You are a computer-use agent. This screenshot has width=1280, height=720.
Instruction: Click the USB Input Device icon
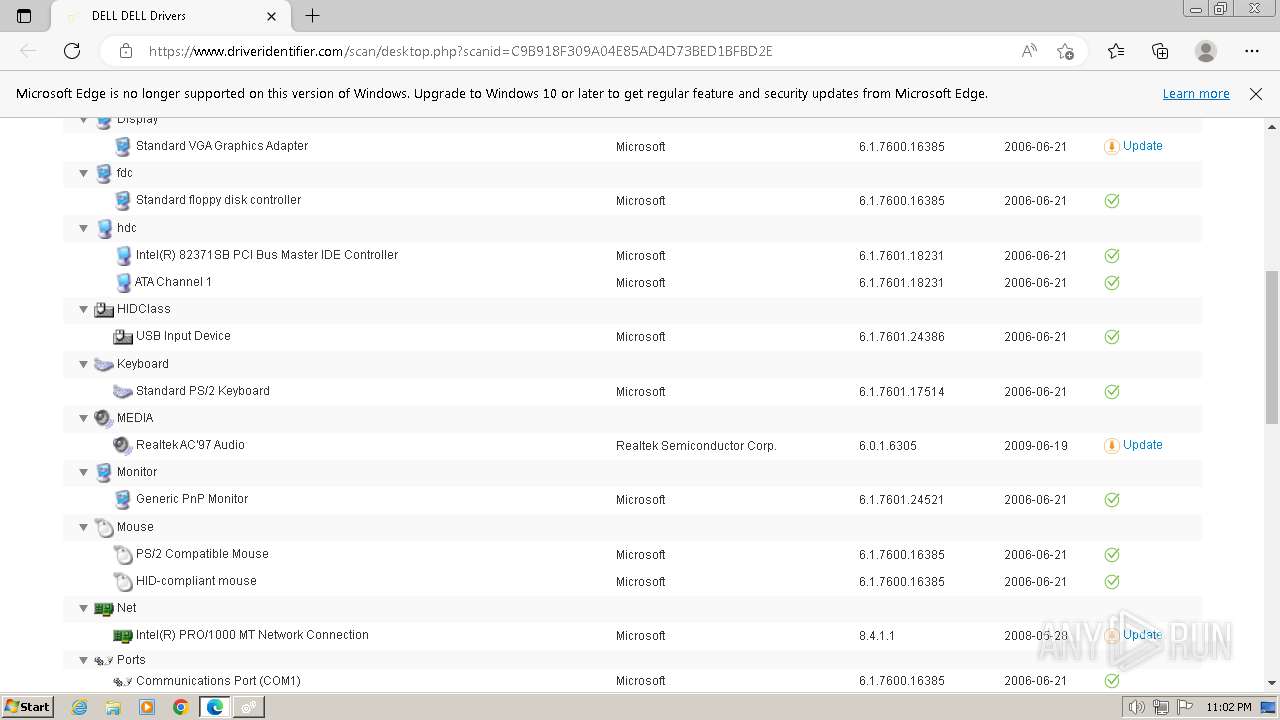pyautogui.click(x=123, y=337)
